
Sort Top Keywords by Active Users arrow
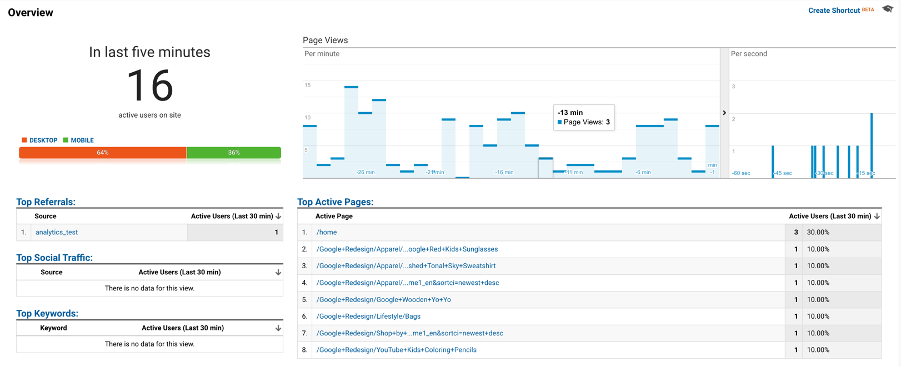pos(278,328)
